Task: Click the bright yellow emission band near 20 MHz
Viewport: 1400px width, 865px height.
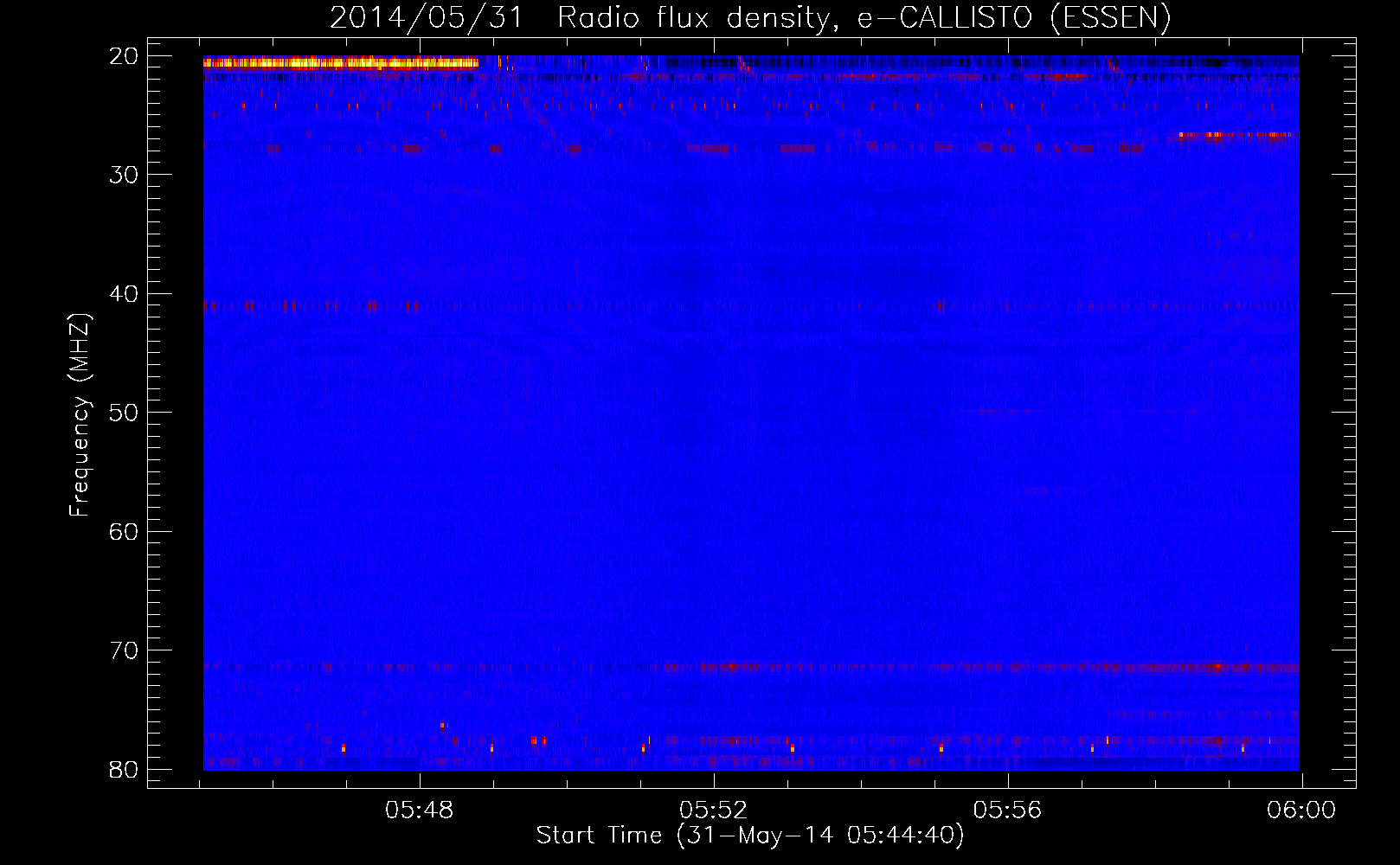Action: click(x=341, y=62)
